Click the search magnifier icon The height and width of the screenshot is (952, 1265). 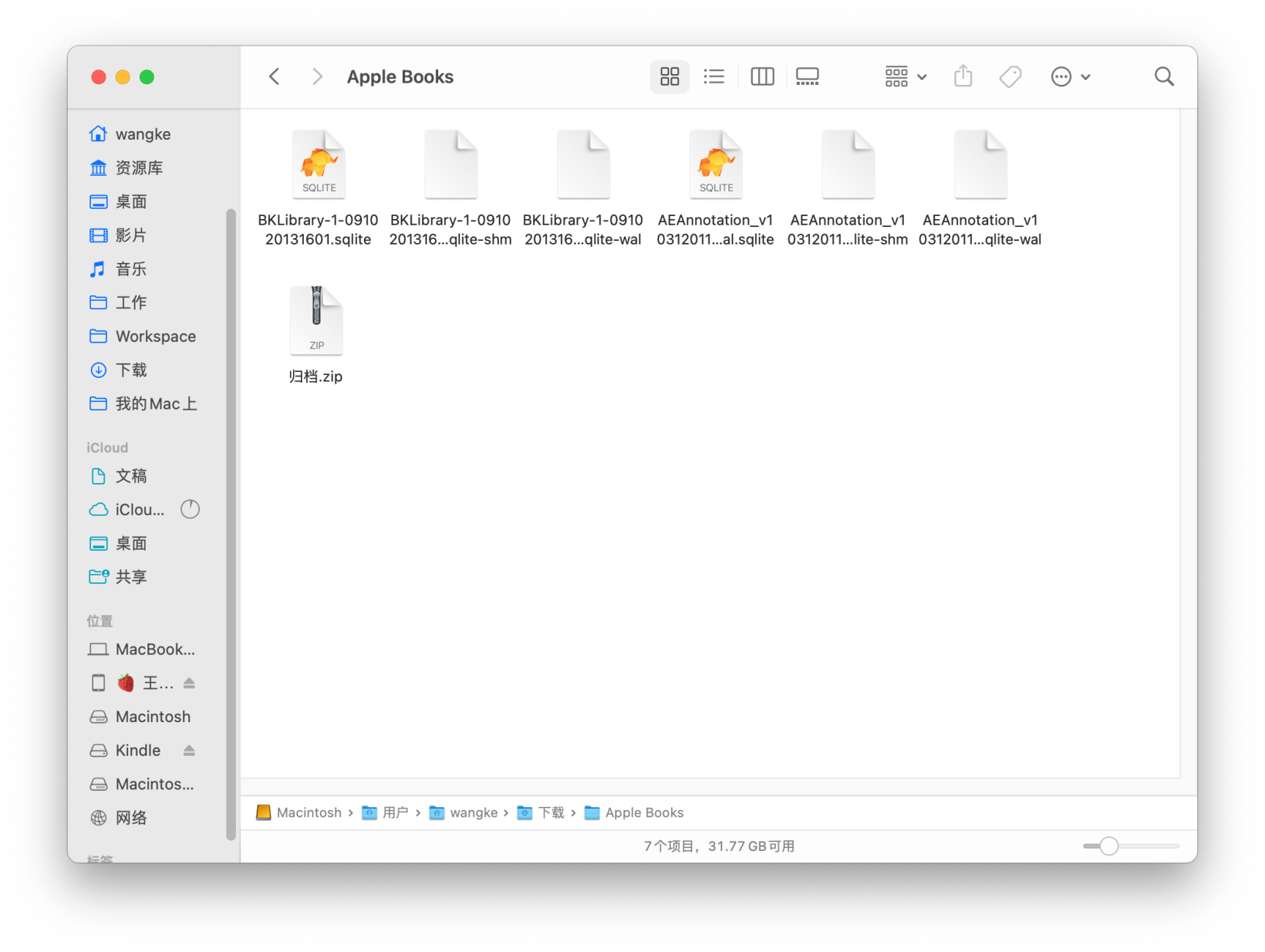pyautogui.click(x=1163, y=76)
